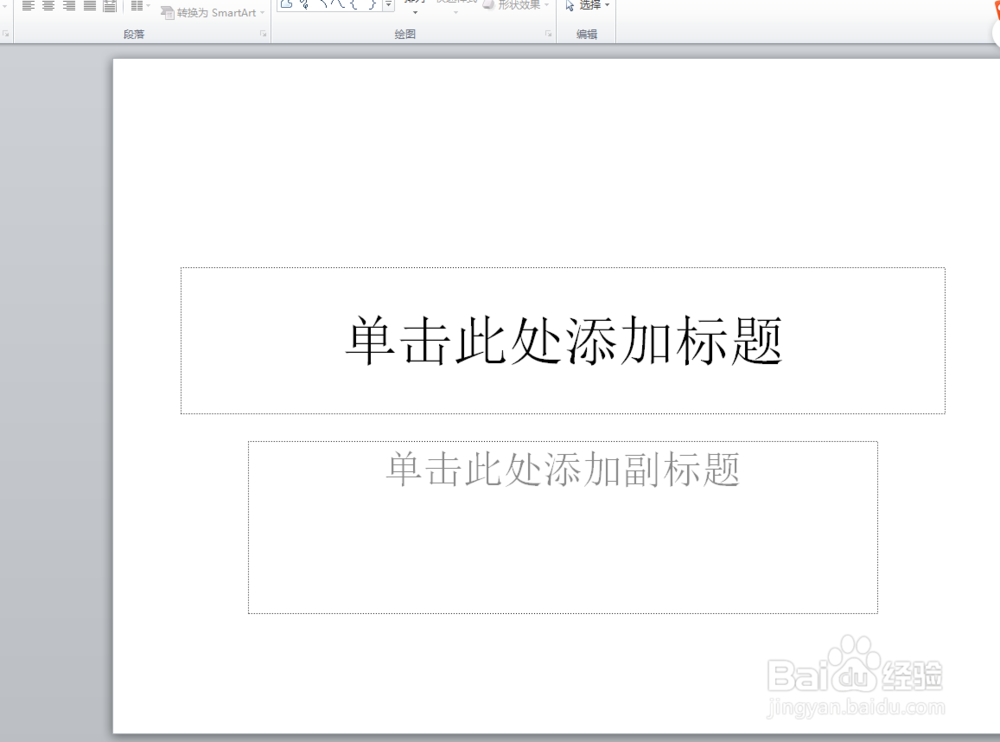Select the align-left icon
Viewport: 1000px width, 742px height.
click(27, 5)
